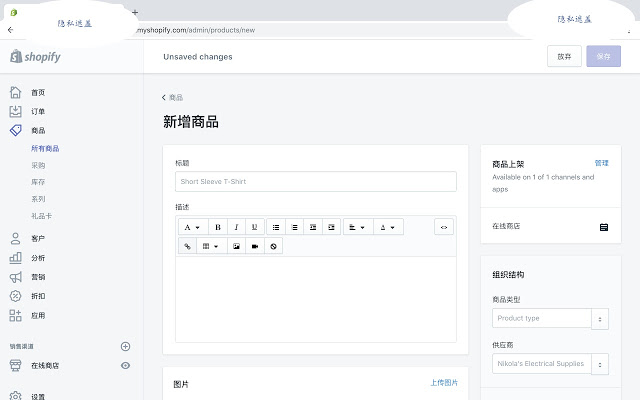The image size is (640, 400).
Task: Open the font formatting dropdown
Action: tap(193, 227)
